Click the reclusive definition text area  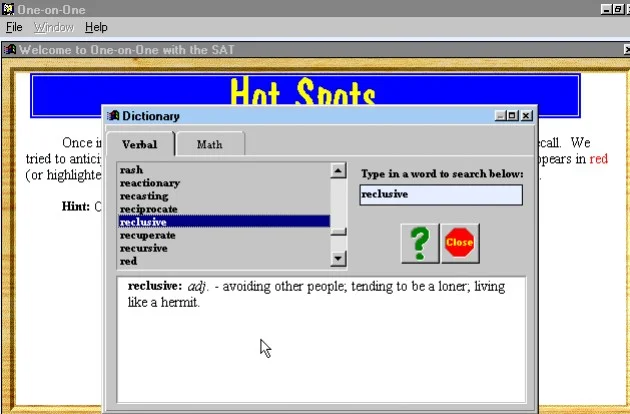[321, 340]
